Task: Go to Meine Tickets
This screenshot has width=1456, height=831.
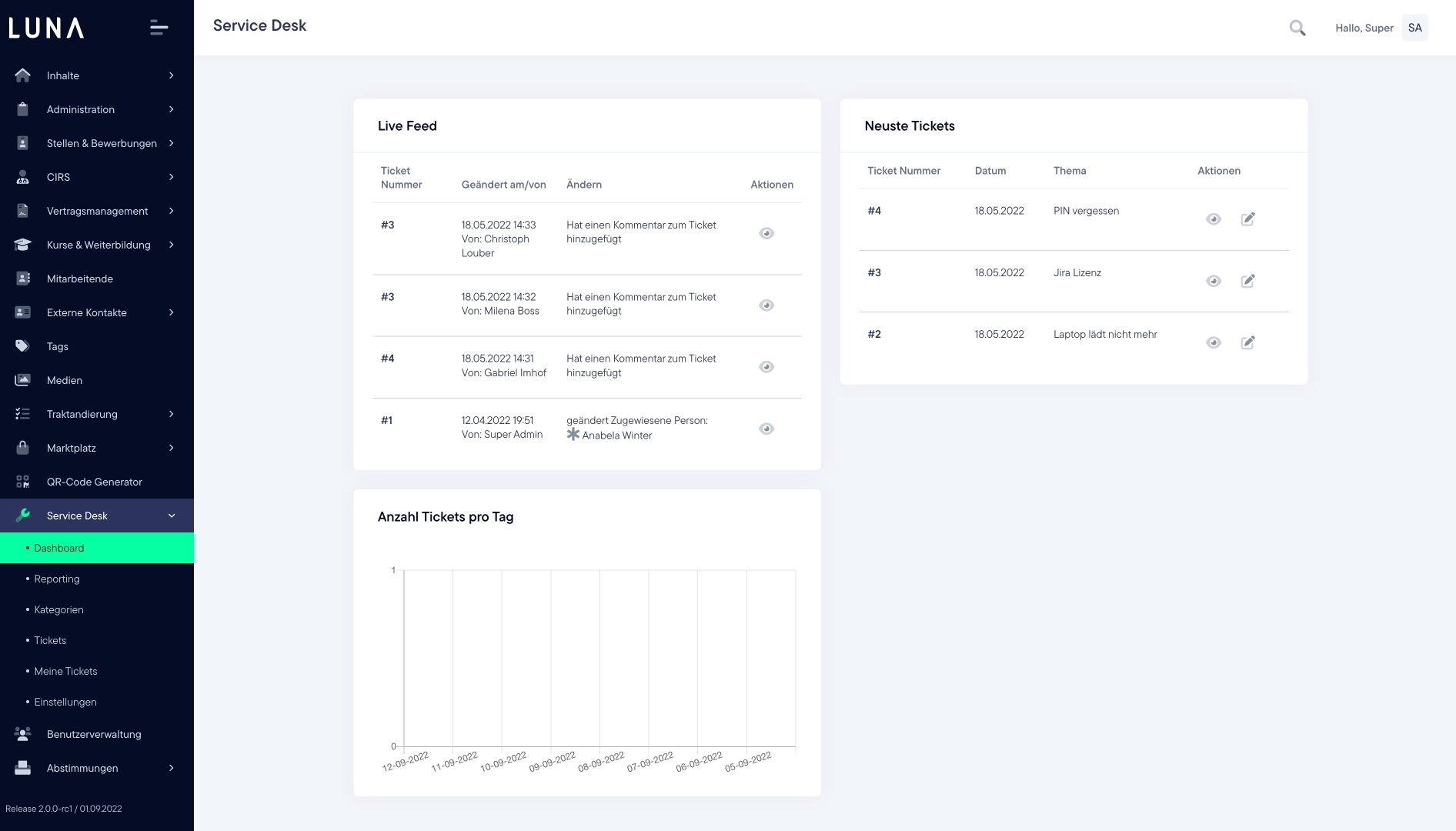Action: click(x=65, y=671)
